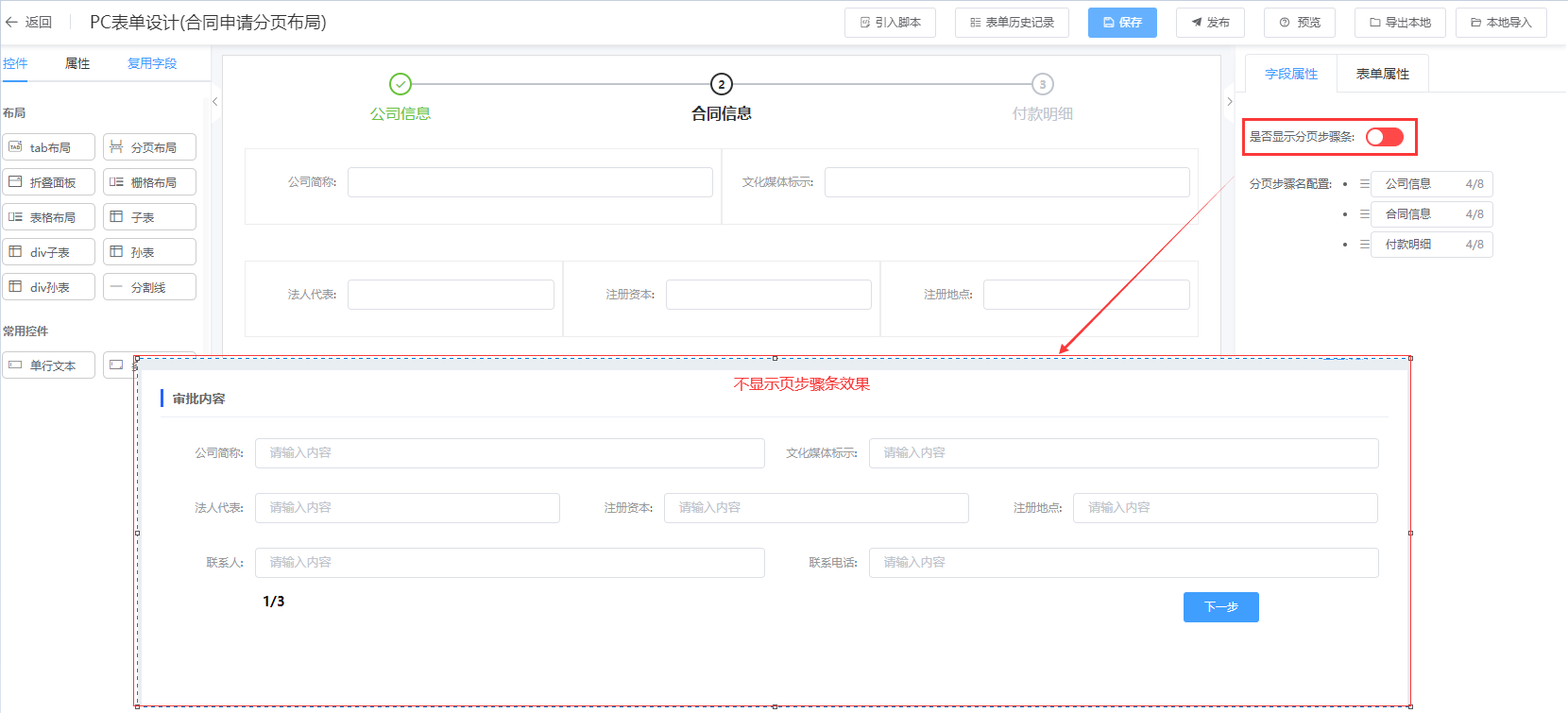Select the 表单属性 tab

point(1383,74)
